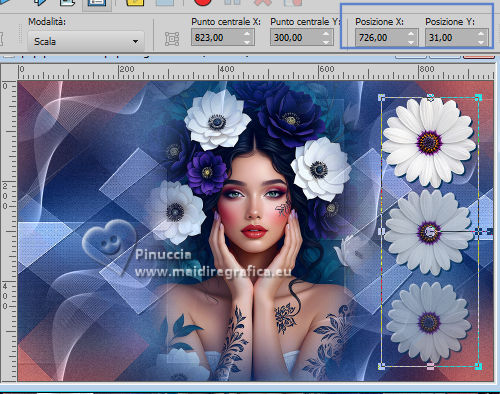Viewport: 500px width, 394px height.
Task: Click the Posizione Y field showing 31,00
Action: [451, 37]
